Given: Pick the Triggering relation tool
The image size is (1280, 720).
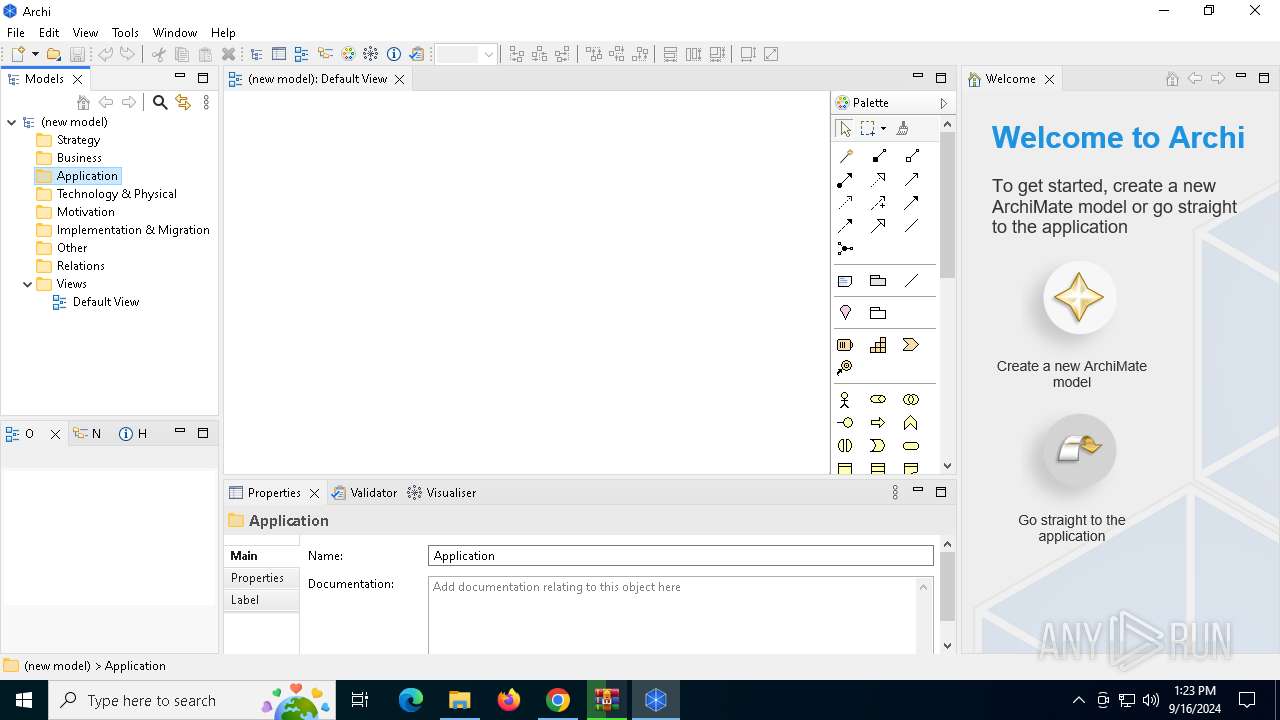Looking at the screenshot, I should pyautogui.click(x=911, y=203).
